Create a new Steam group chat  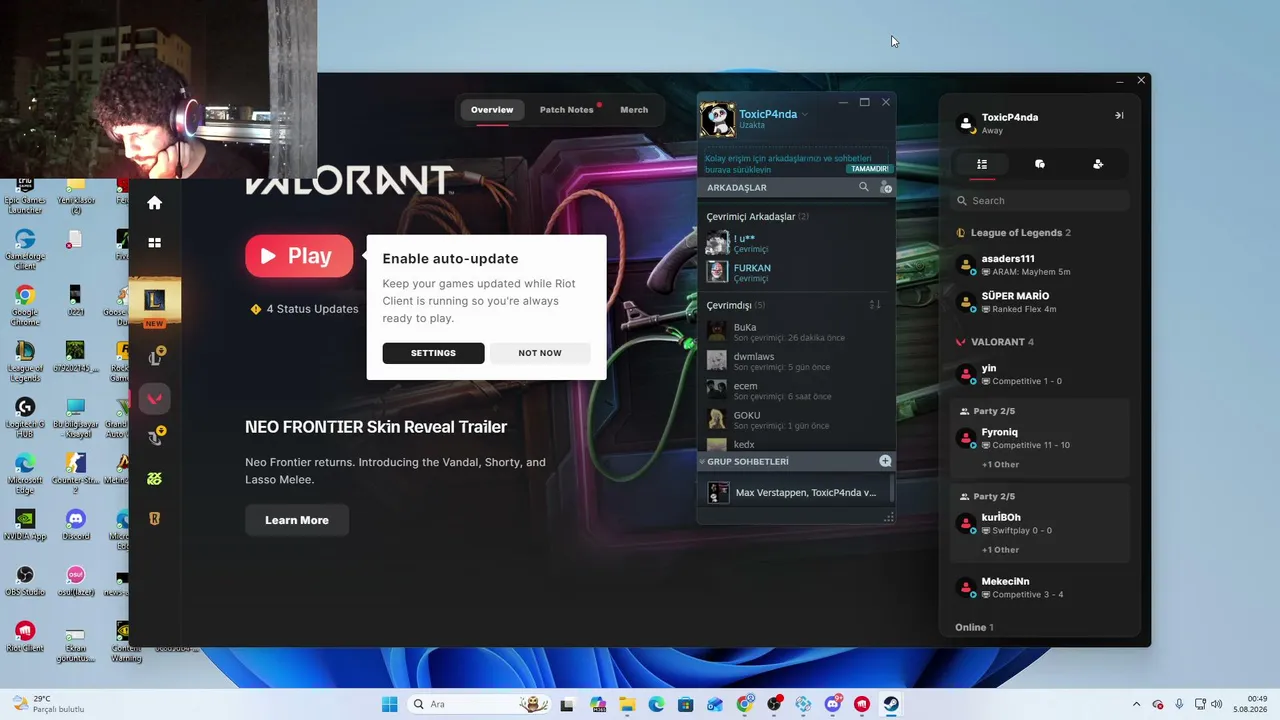tap(885, 461)
